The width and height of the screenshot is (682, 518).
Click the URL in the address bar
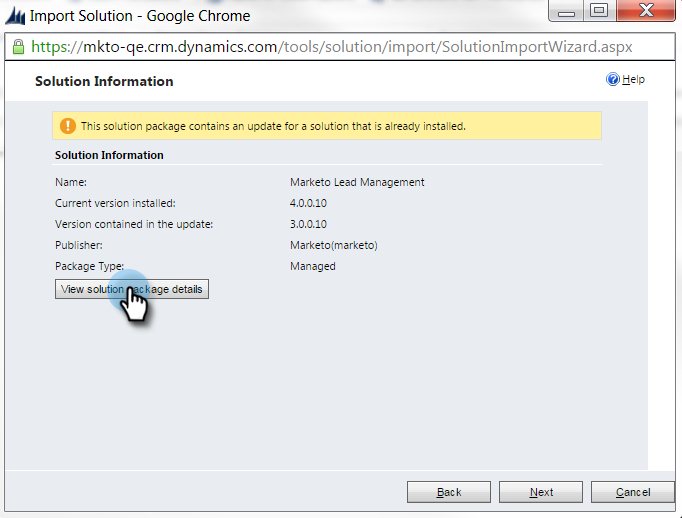click(331, 47)
